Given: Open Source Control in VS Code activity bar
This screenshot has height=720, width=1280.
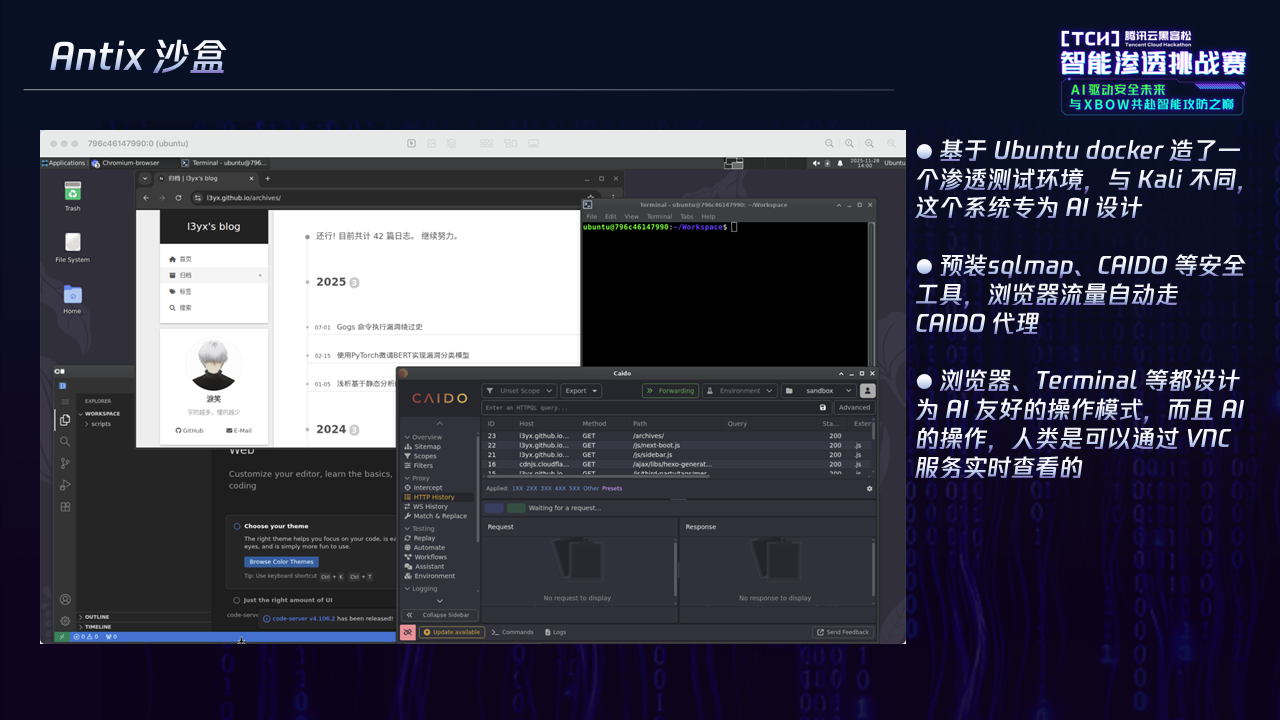Looking at the screenshot, I should (65, 463).
